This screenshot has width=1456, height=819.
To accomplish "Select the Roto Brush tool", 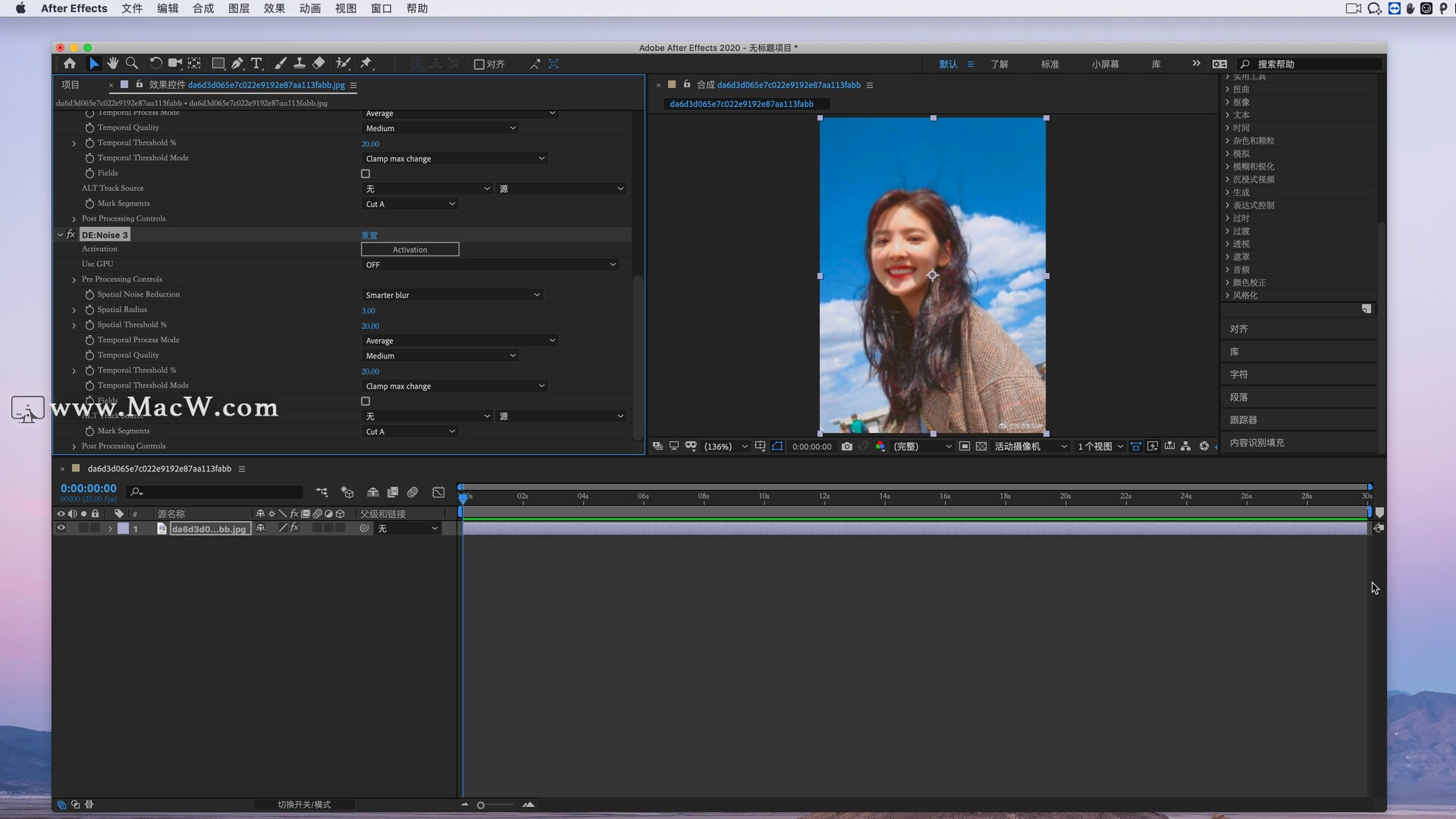I will tap(344, 64).
